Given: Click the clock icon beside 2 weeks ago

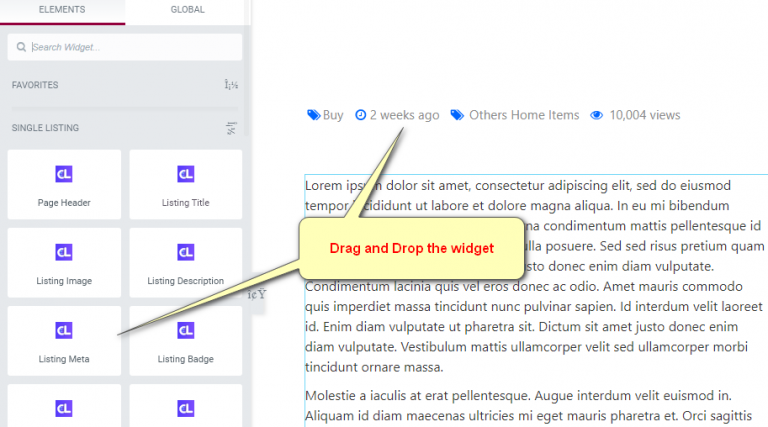Looking at the screenshot, I should click(360, 115).
